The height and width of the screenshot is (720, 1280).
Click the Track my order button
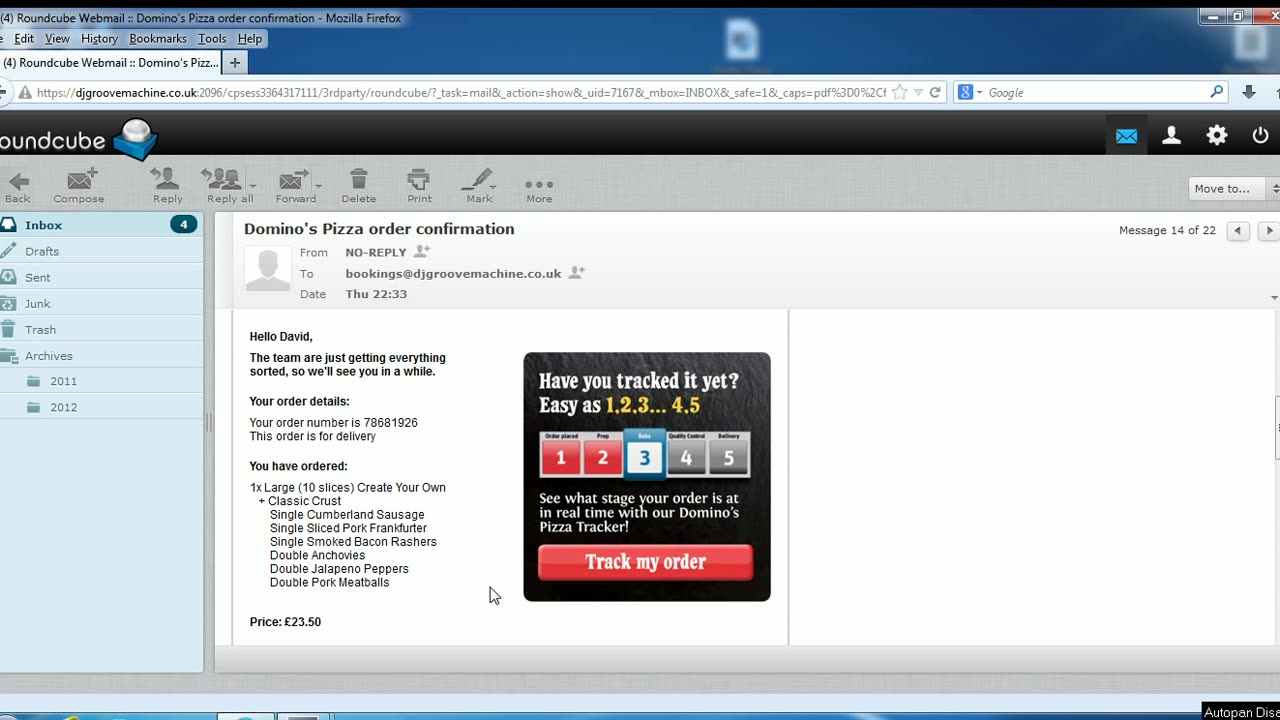(645, 562)
